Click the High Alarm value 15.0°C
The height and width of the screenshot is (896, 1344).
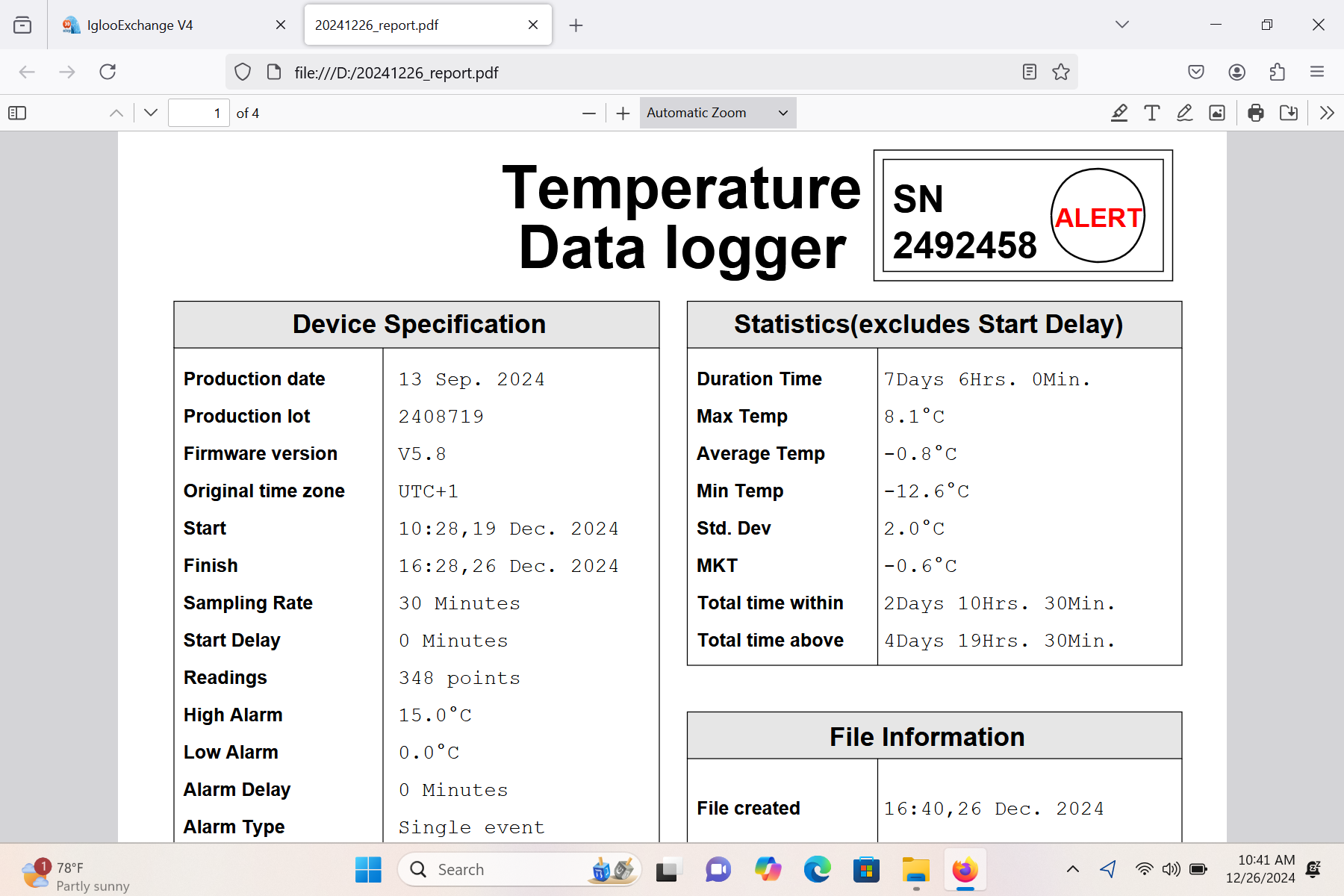pos(435,715)
